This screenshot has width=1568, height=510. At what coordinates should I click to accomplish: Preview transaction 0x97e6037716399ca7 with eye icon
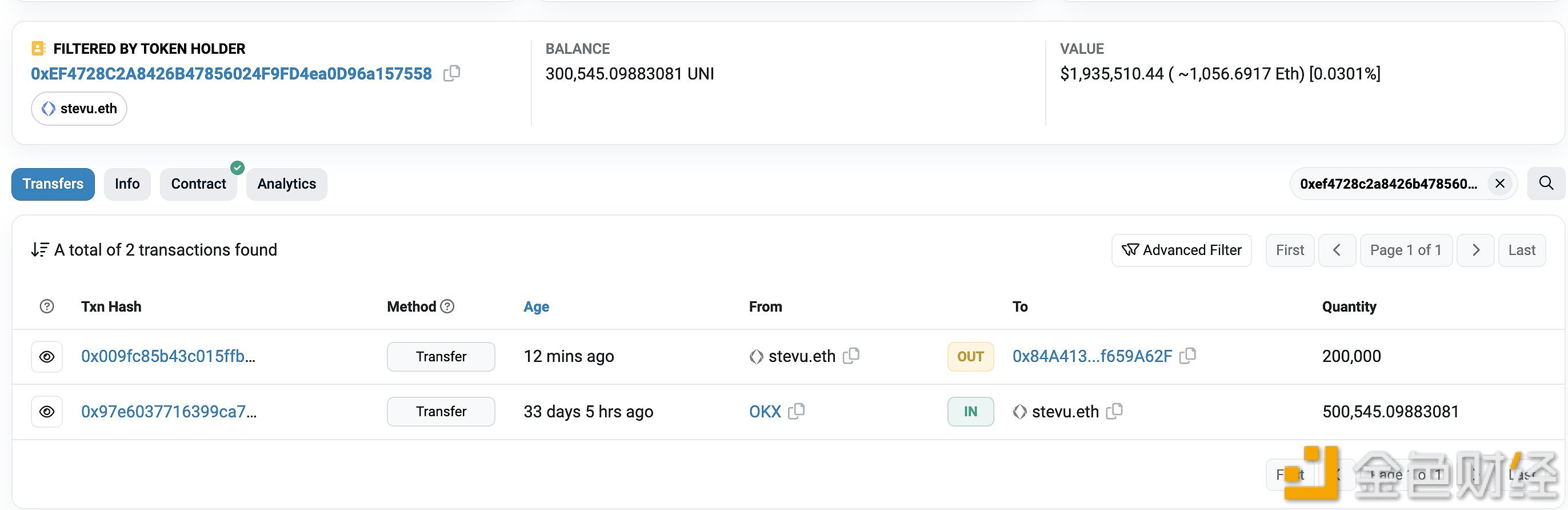tap(47, 412)
